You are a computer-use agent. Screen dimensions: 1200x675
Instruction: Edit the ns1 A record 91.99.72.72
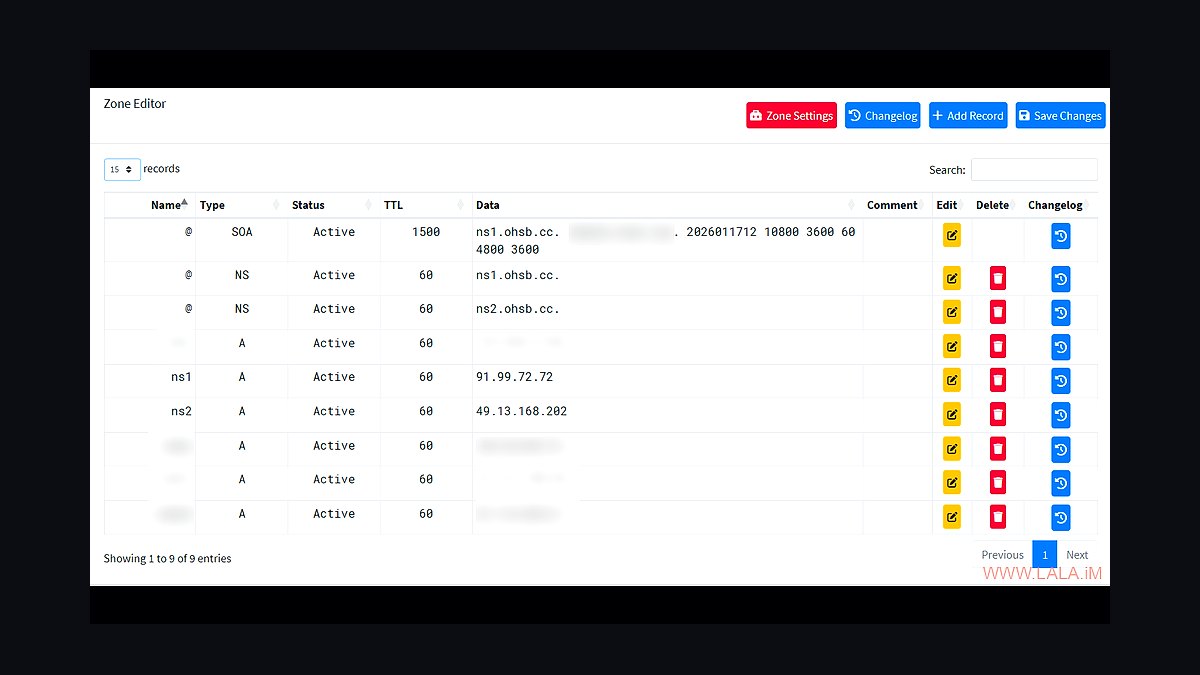951,381
